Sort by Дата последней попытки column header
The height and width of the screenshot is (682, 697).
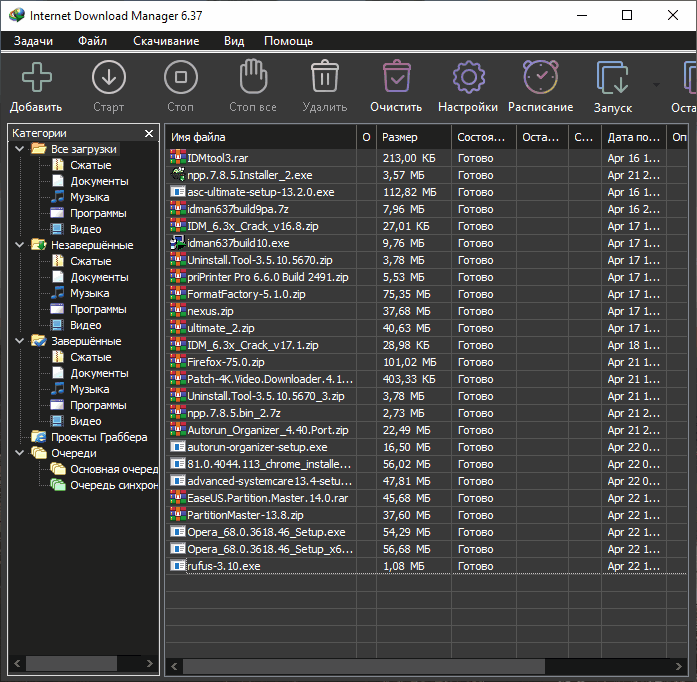tap(634, 137)
